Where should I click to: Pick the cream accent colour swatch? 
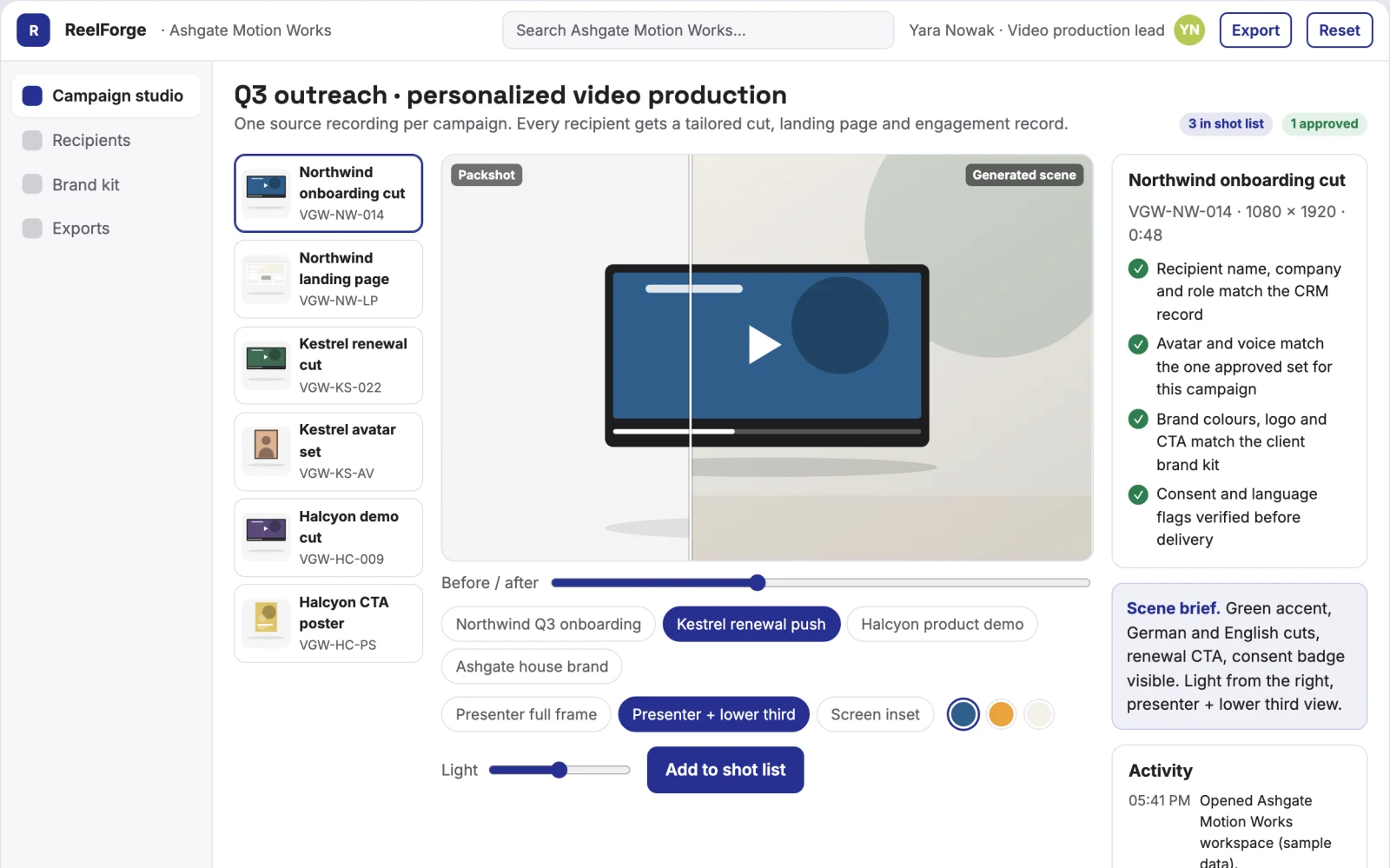coord(1039,714)
